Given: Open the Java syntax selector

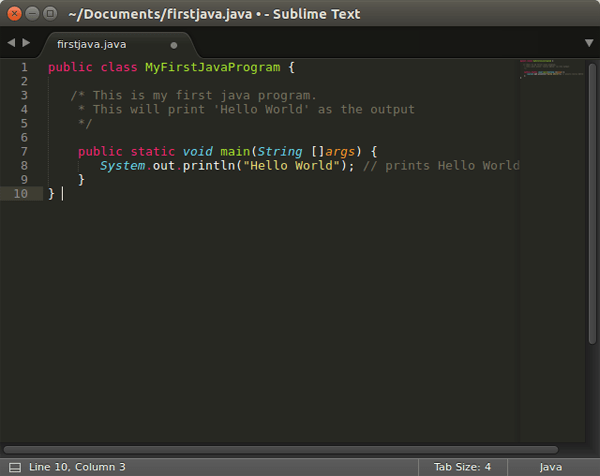Looking at the screenshot, I should point(551,467).
